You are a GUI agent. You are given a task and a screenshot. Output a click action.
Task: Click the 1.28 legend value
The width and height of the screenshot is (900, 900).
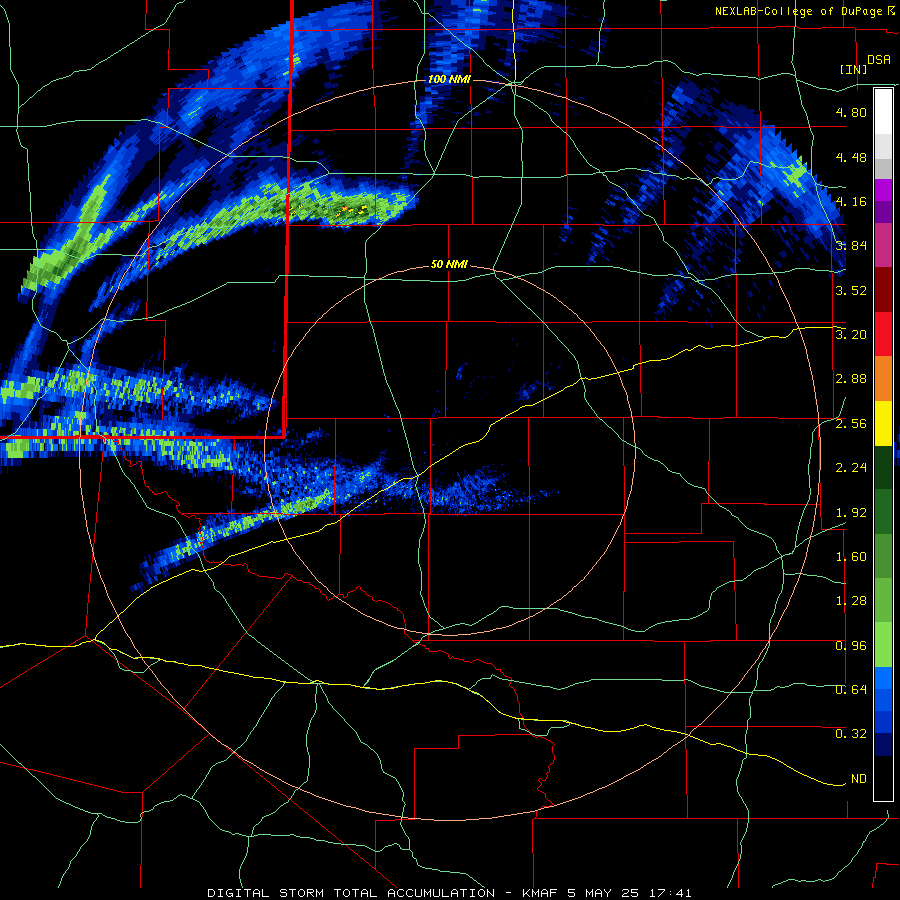coord(851,601)
